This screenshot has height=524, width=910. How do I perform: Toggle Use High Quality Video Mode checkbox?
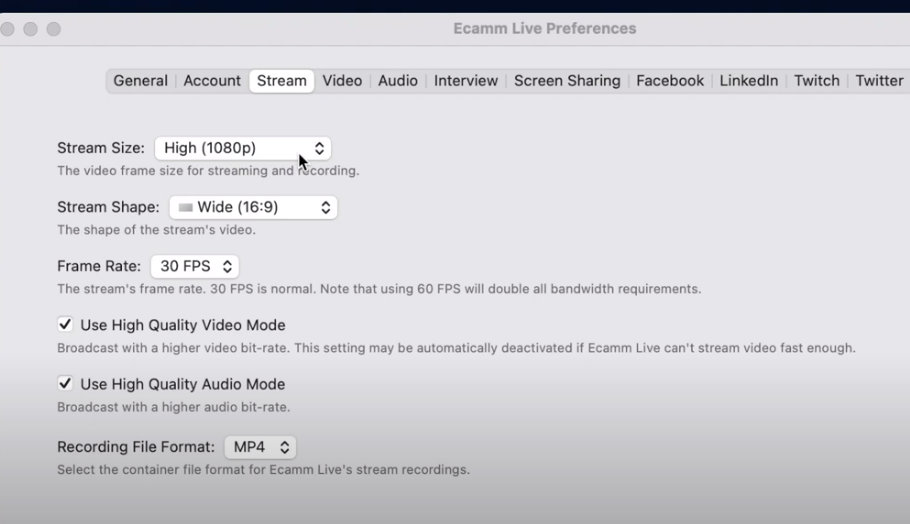coord(65,324)
